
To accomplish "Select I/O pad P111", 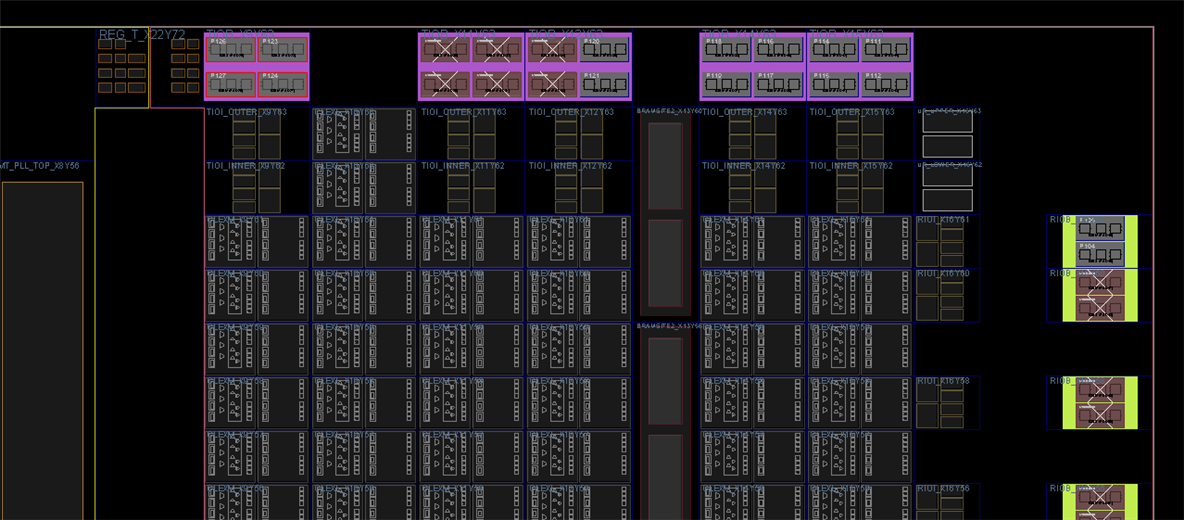I will point(886,50).
